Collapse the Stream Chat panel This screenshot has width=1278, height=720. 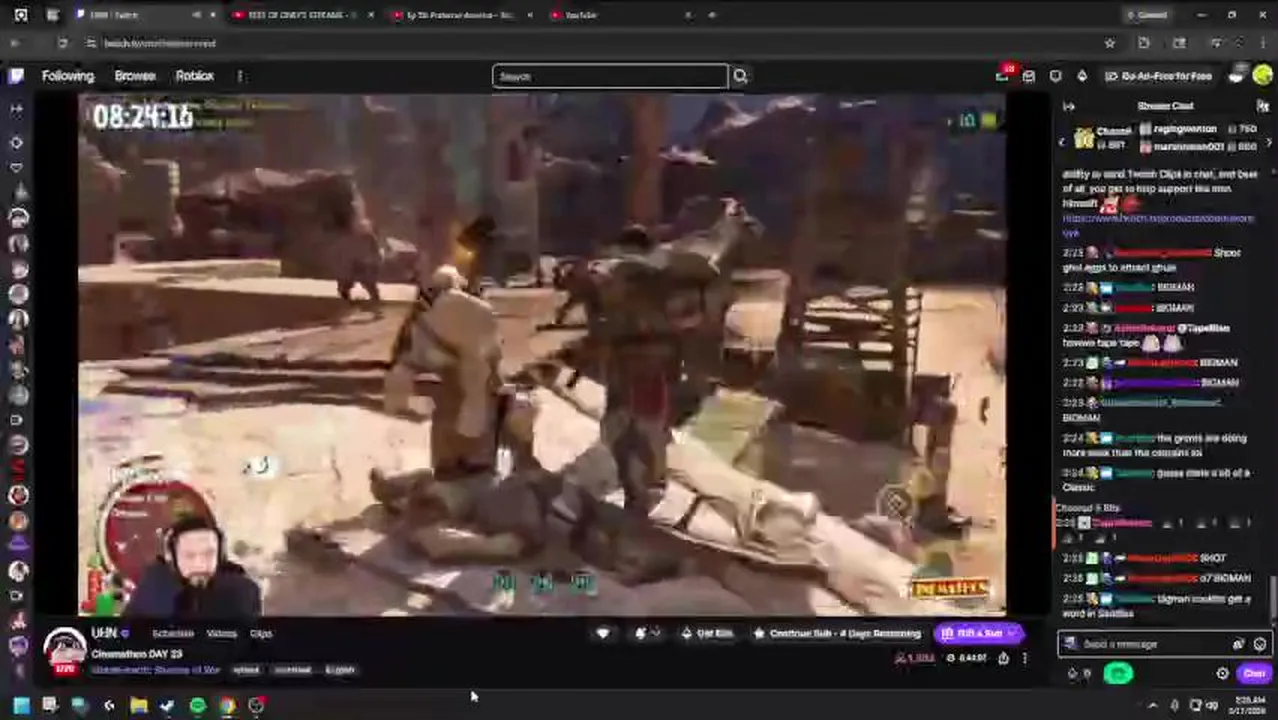1068,106
